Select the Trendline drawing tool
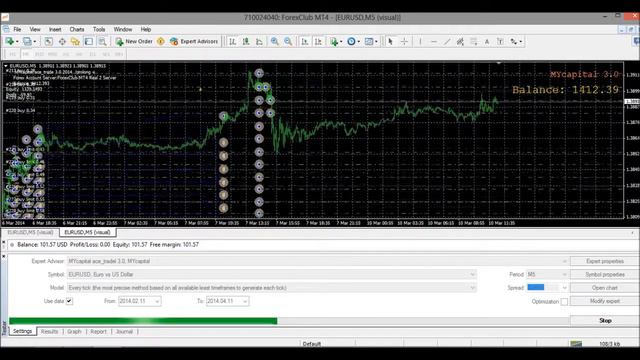The image size is (640, 360). pos(447,41)
